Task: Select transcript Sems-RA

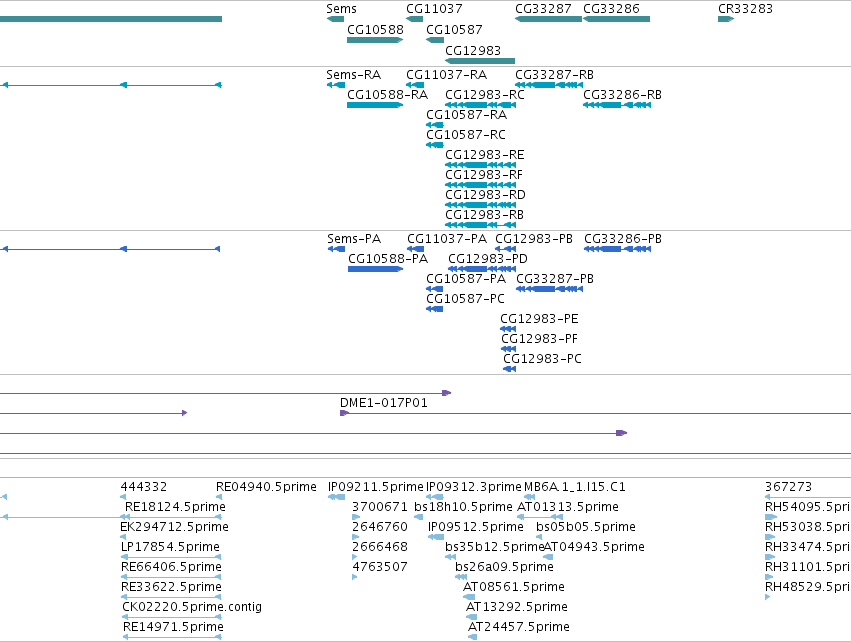Action: (x=335, y=85)
